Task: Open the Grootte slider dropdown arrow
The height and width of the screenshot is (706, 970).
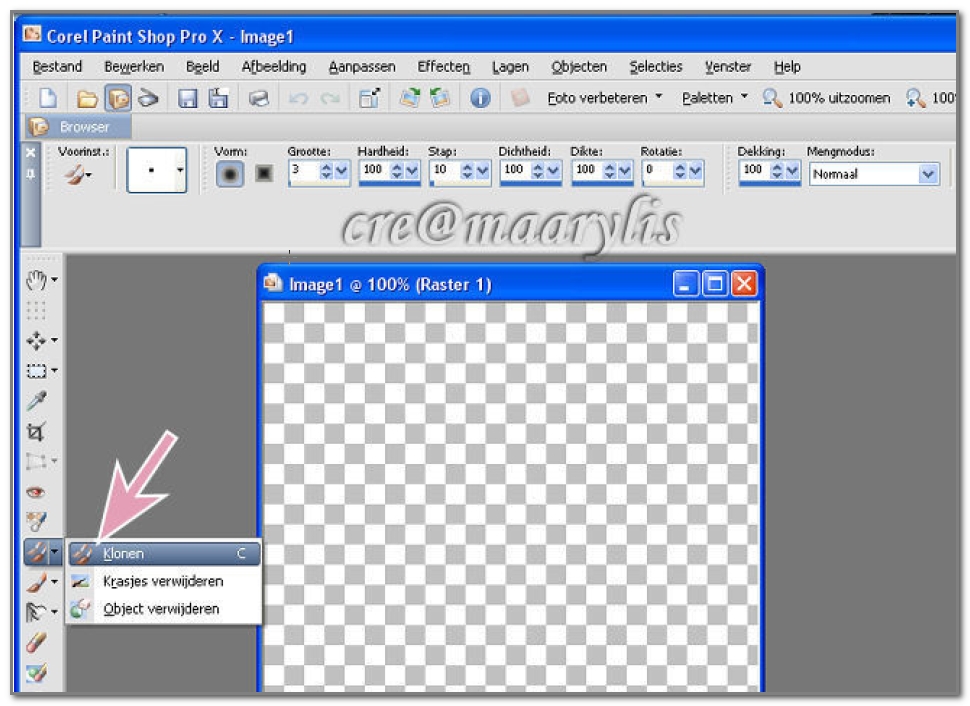Action: [342, 171]
